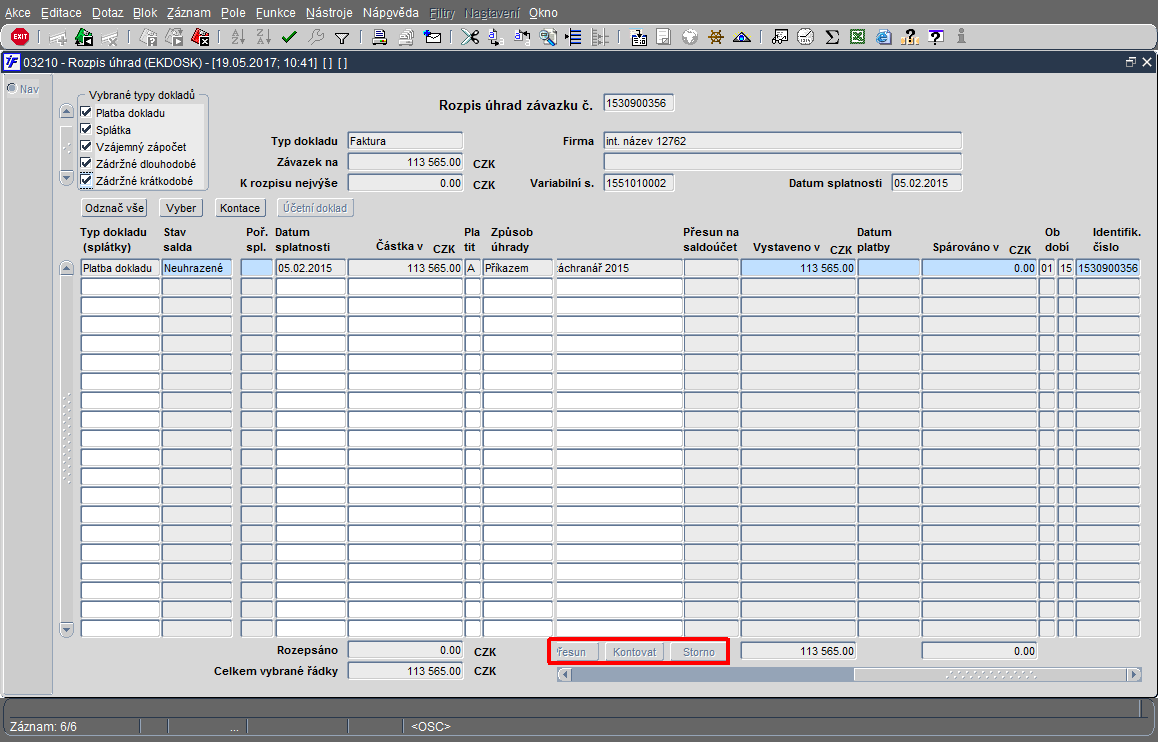
Task: Click the glasses over chart icon
Action: pyautogui.click(x=780, y=37)
